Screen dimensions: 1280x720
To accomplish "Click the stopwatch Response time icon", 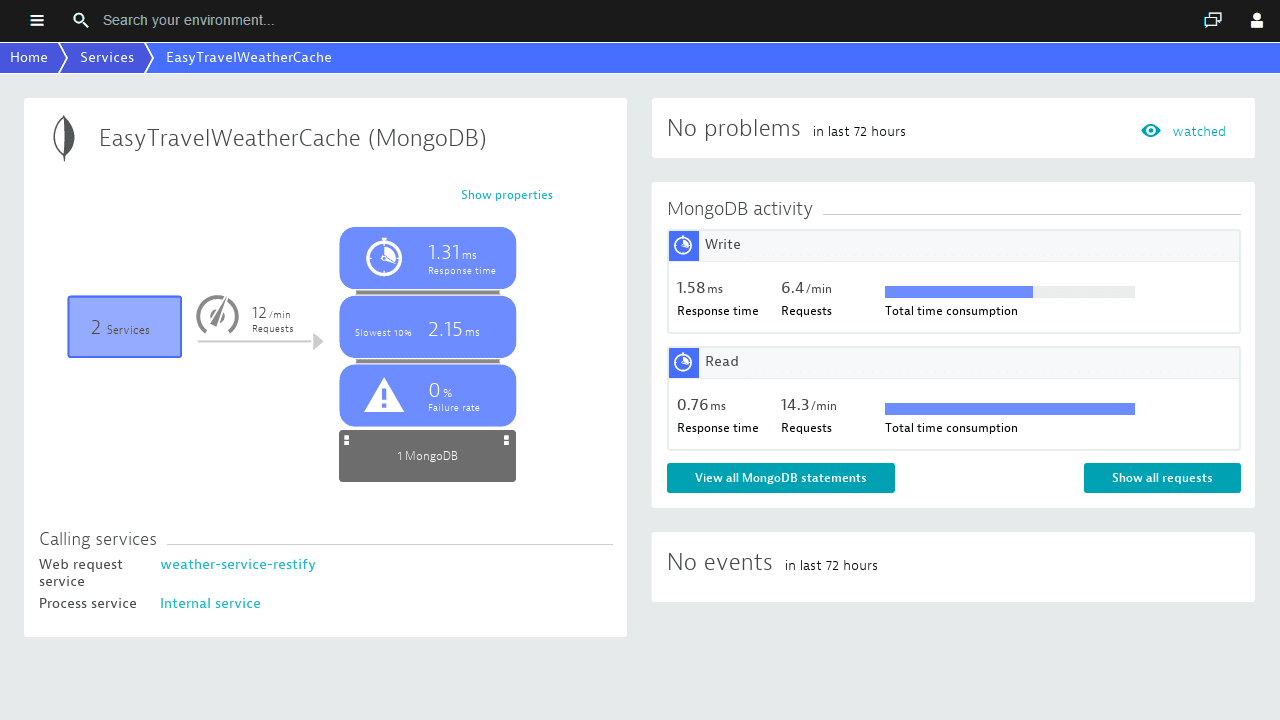I will [384, 257].
